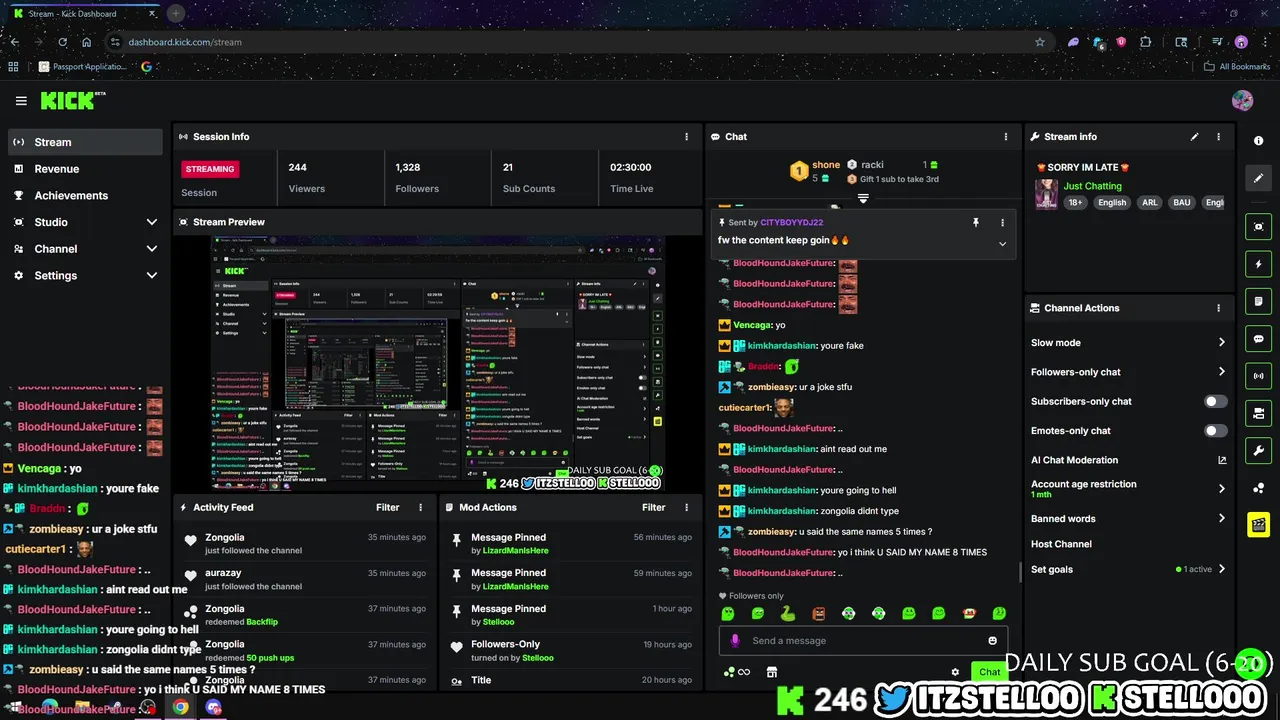Open Stream info panel three-dot menu
Screen dimensions: 1280x720
pos(1218,137)
